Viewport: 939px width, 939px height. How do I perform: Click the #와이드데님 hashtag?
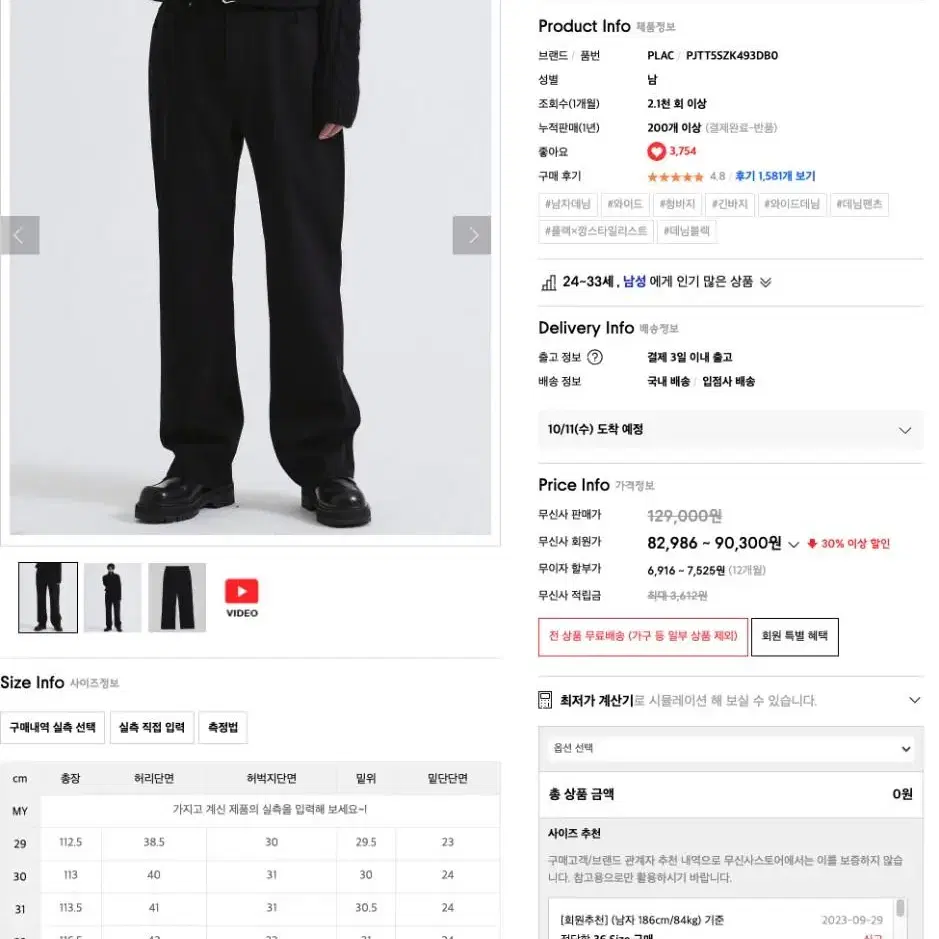click(x=792, y=204)
